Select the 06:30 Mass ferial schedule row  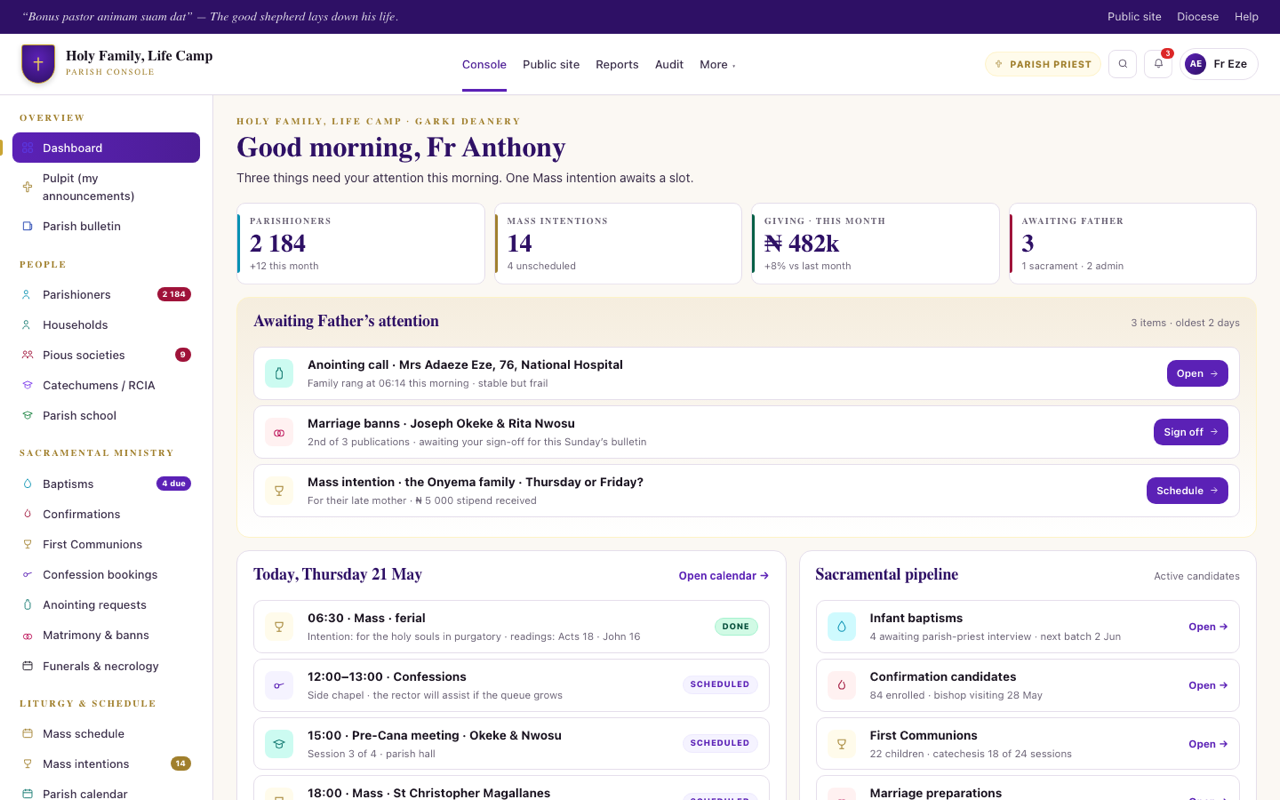click(x=512, y=627)
